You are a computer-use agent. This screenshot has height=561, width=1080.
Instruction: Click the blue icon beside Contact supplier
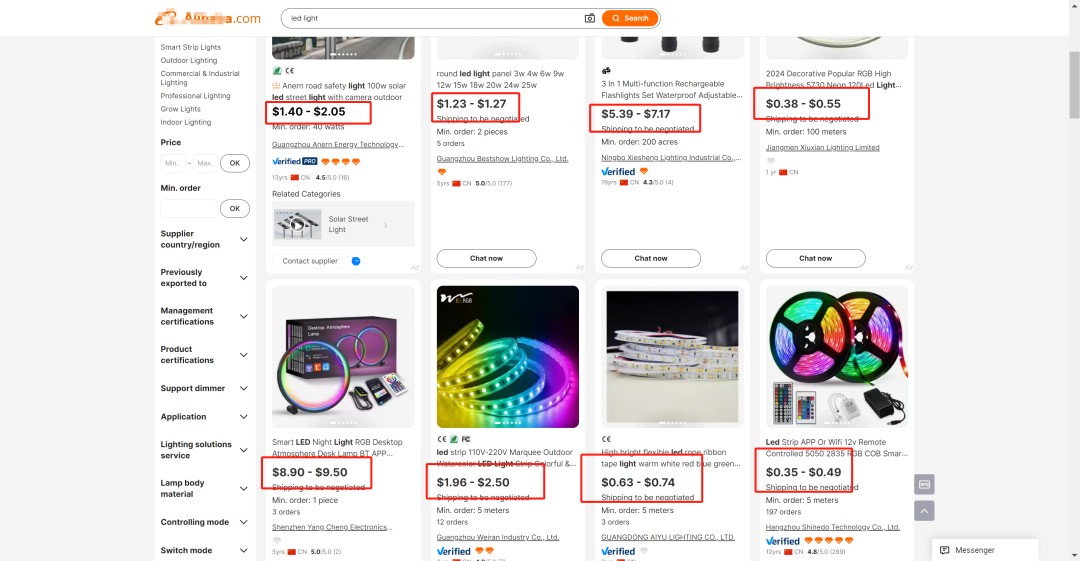(x=355, y=261)
